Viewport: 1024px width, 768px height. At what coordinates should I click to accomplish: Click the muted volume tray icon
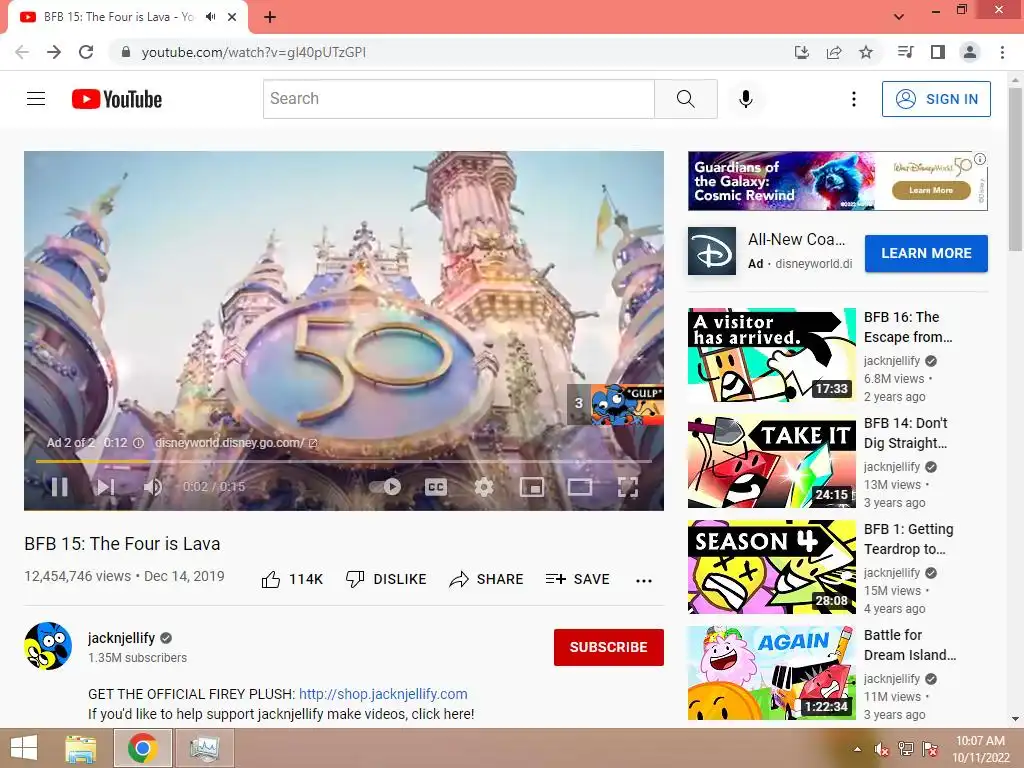[x=882, y=749]
